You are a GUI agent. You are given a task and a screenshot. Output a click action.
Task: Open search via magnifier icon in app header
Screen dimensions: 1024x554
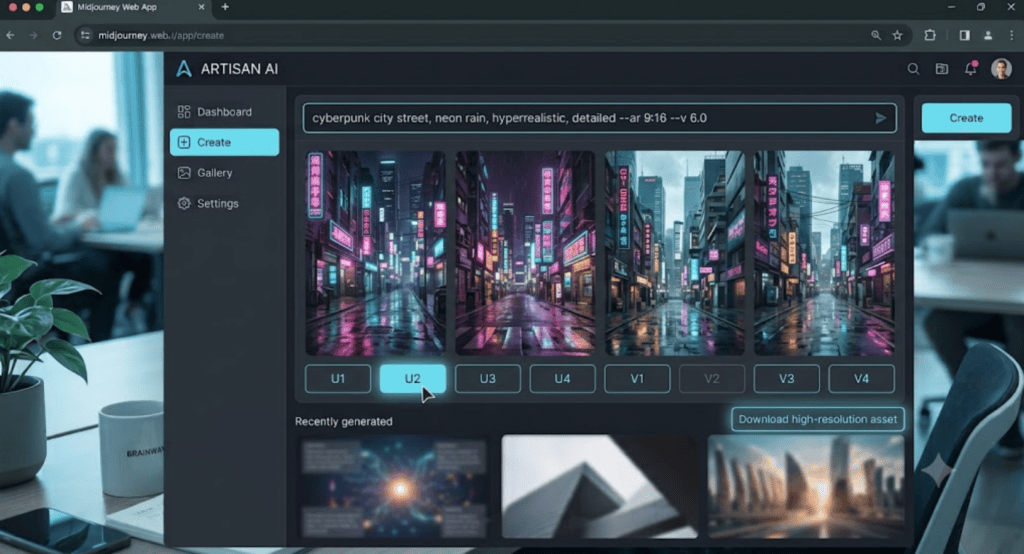point(913,69)
